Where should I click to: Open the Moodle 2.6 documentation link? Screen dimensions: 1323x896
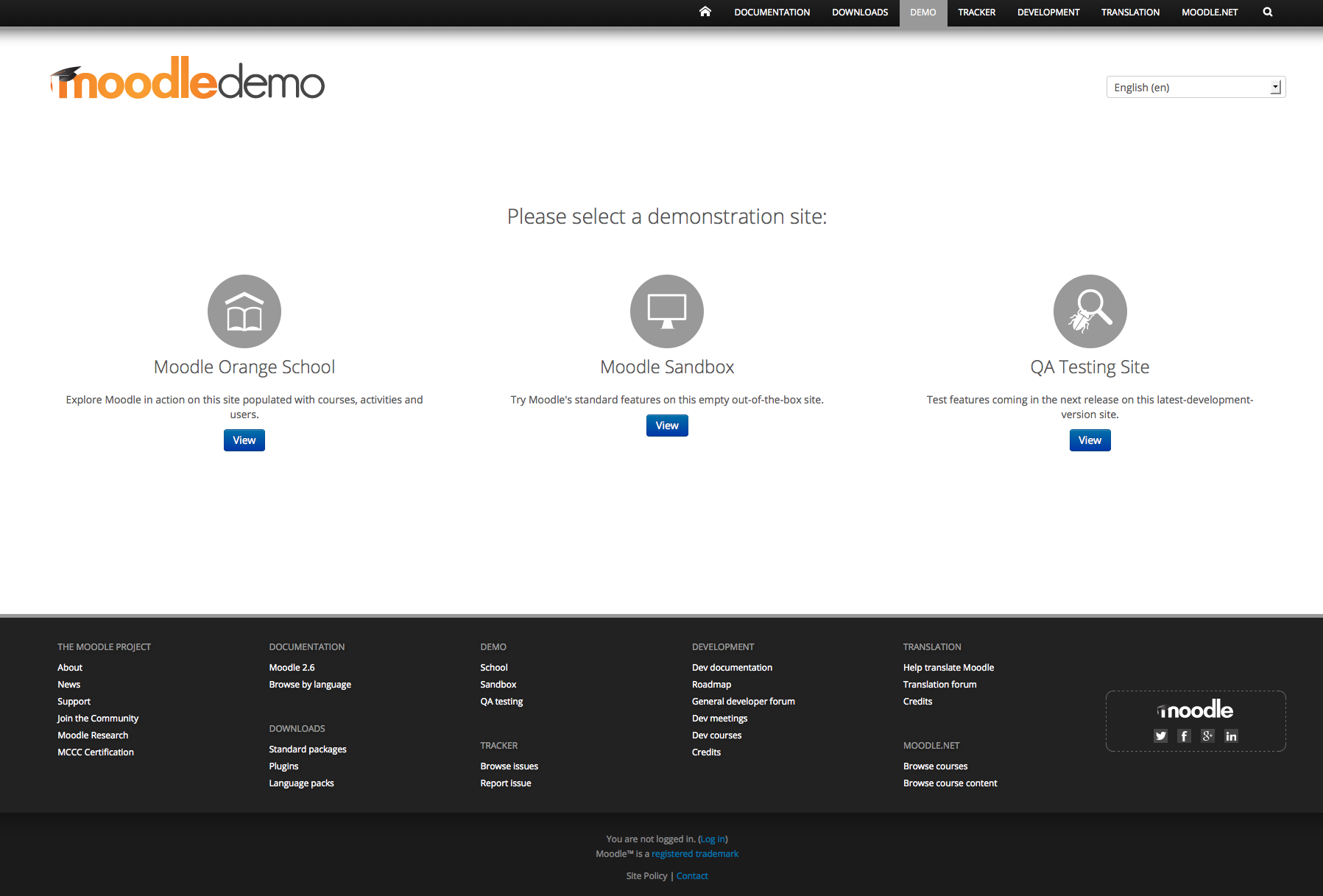292,668
